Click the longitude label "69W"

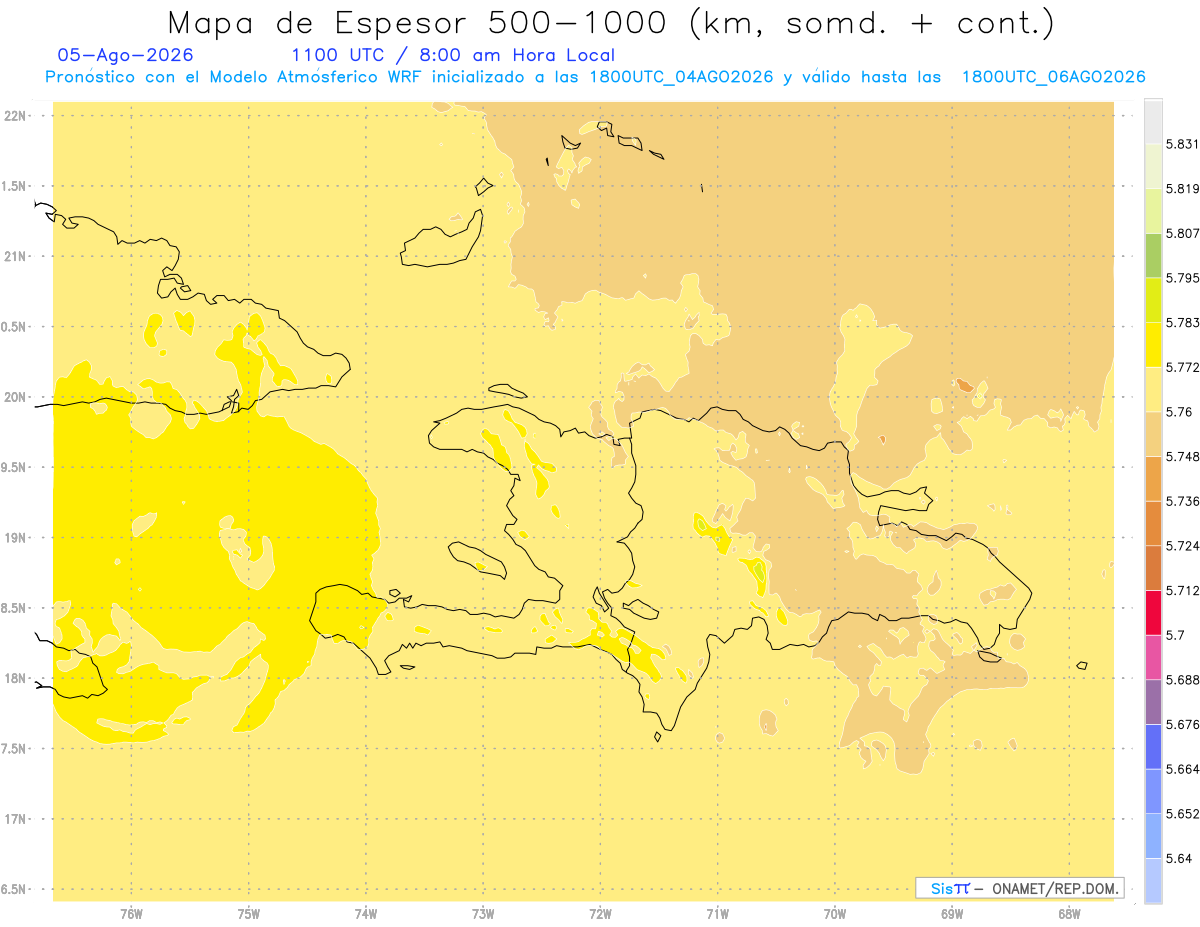(952, 913)
